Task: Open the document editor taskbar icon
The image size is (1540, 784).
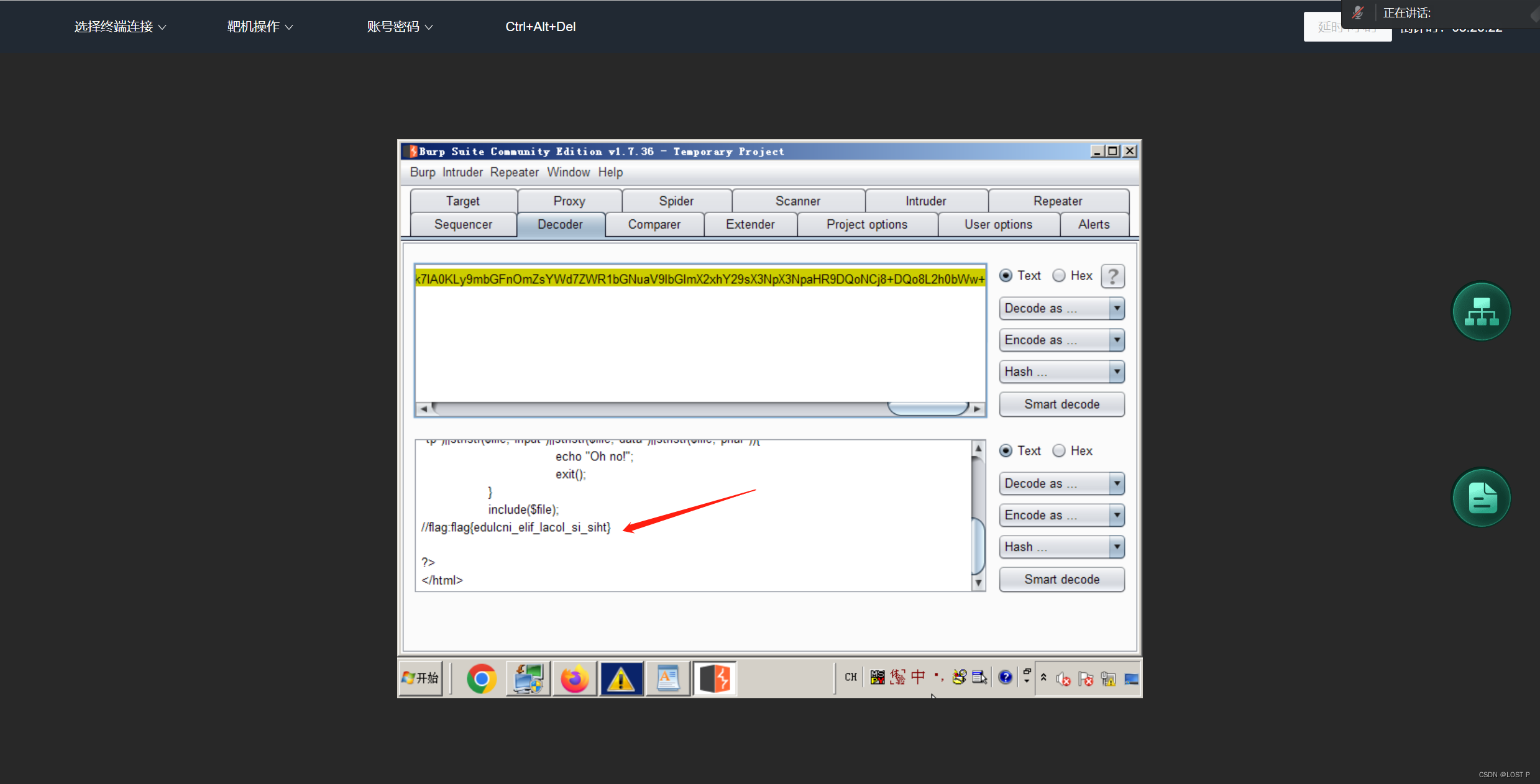Action: tap(668, 678)
